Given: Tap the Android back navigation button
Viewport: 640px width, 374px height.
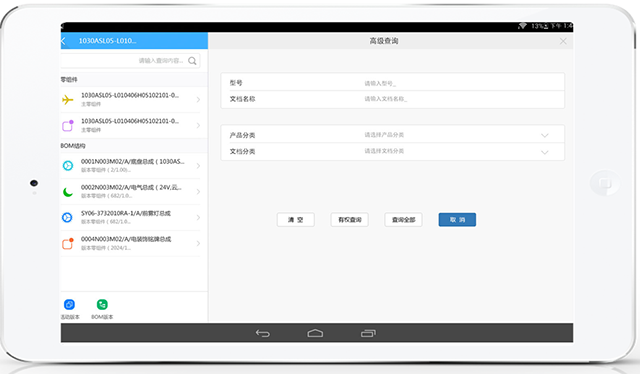Looking at the screenshot, I should click(x=262, y=334).
